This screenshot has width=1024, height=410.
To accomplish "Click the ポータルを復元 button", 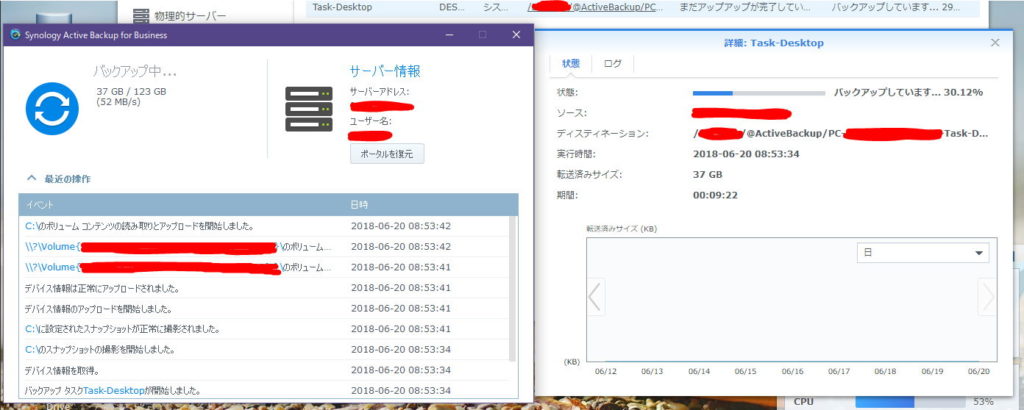I will tap(387, 154).
